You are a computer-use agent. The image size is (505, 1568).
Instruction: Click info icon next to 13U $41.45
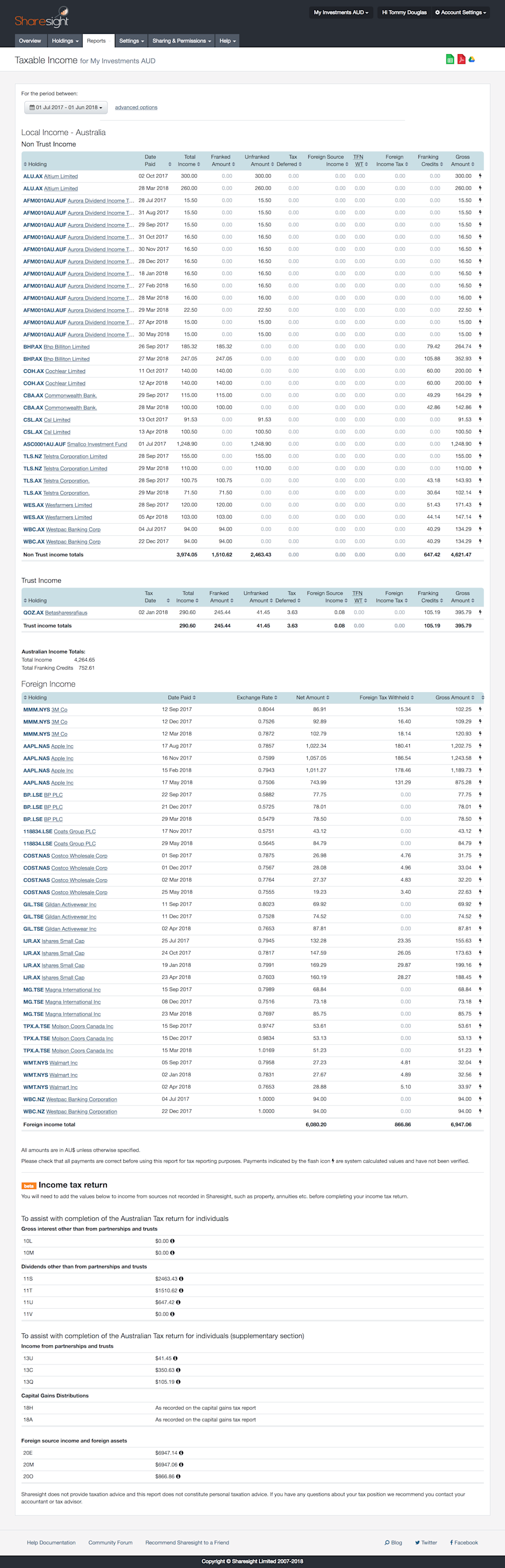click(x=175, y=1359)
